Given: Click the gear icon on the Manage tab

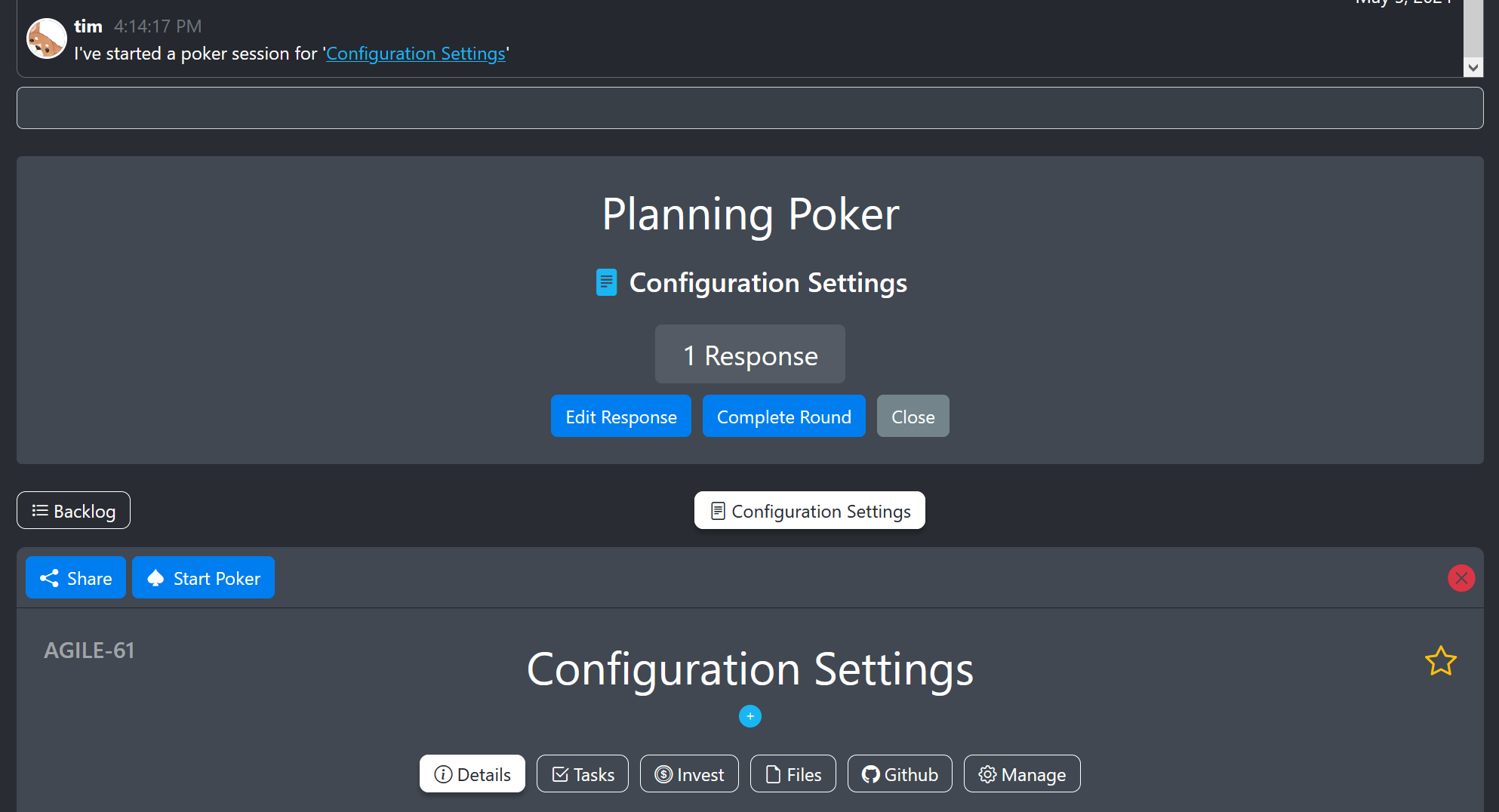Looking at the screenshot, I should 987,774.
